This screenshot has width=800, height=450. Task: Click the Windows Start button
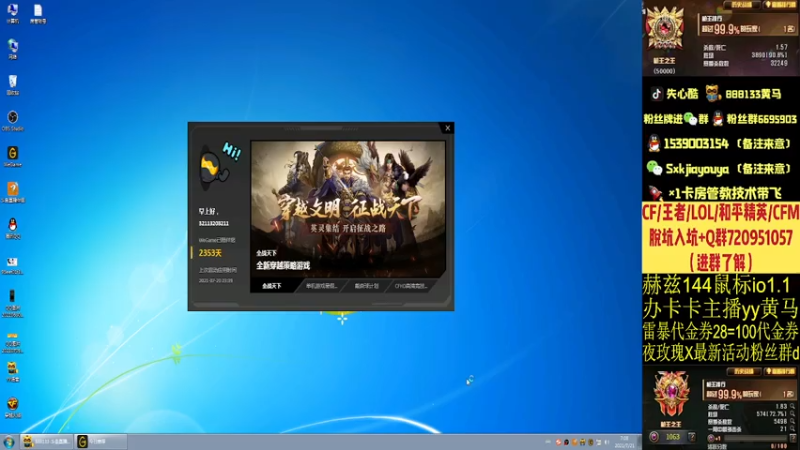(x=9, y=441)
